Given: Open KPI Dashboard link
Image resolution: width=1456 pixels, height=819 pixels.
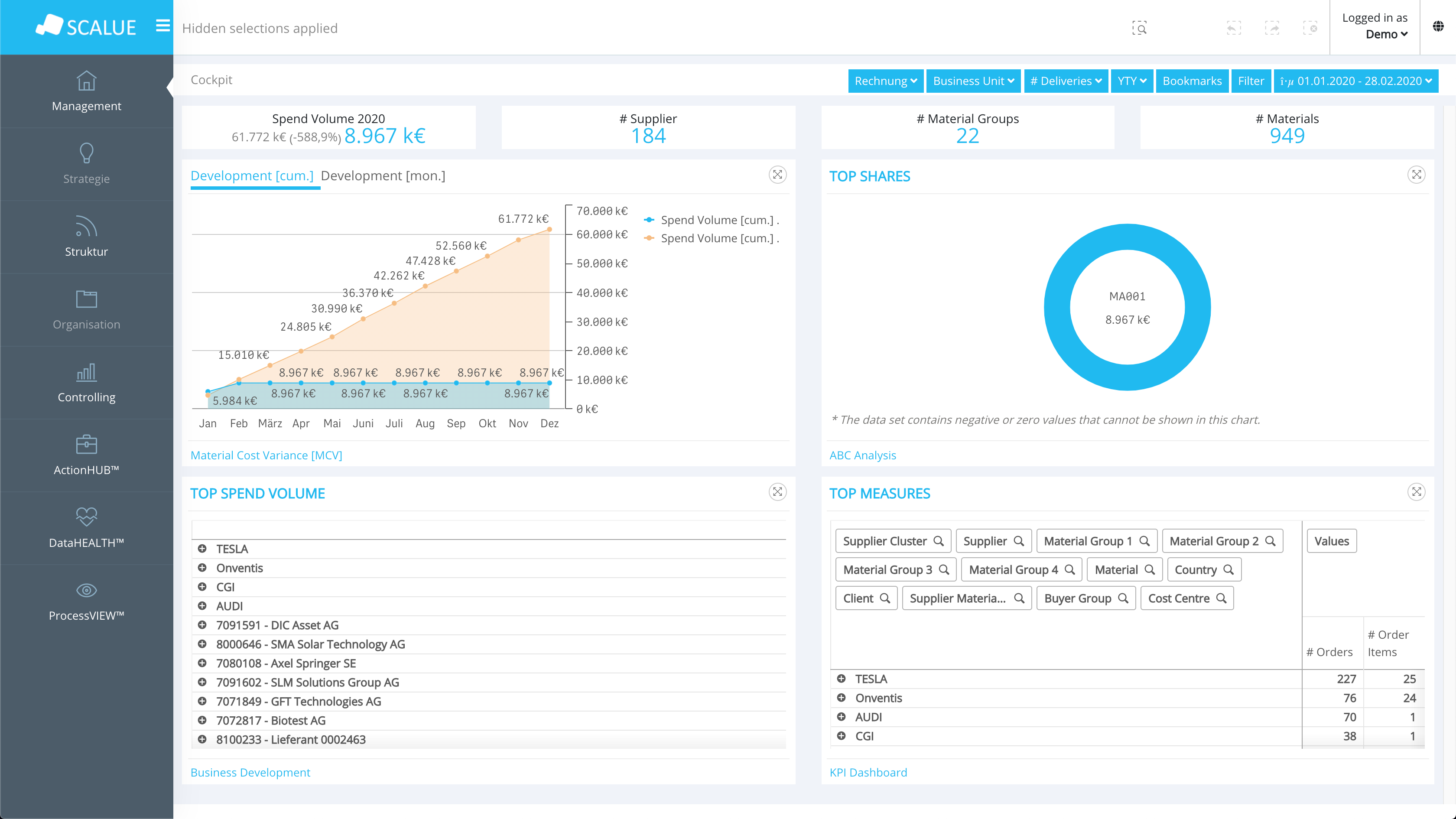Looking at the screenshot, I should coord(868,772).
